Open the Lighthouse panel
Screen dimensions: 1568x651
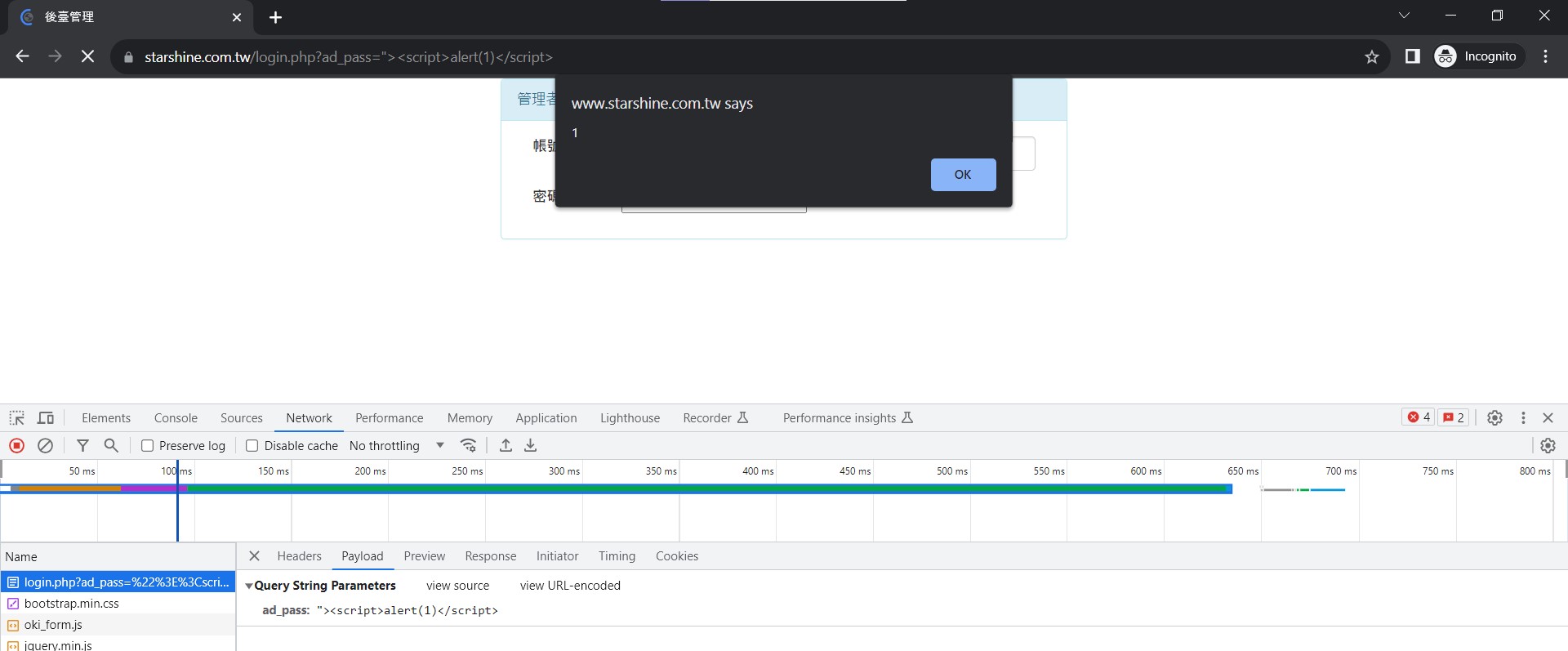[x=630, y=418]
